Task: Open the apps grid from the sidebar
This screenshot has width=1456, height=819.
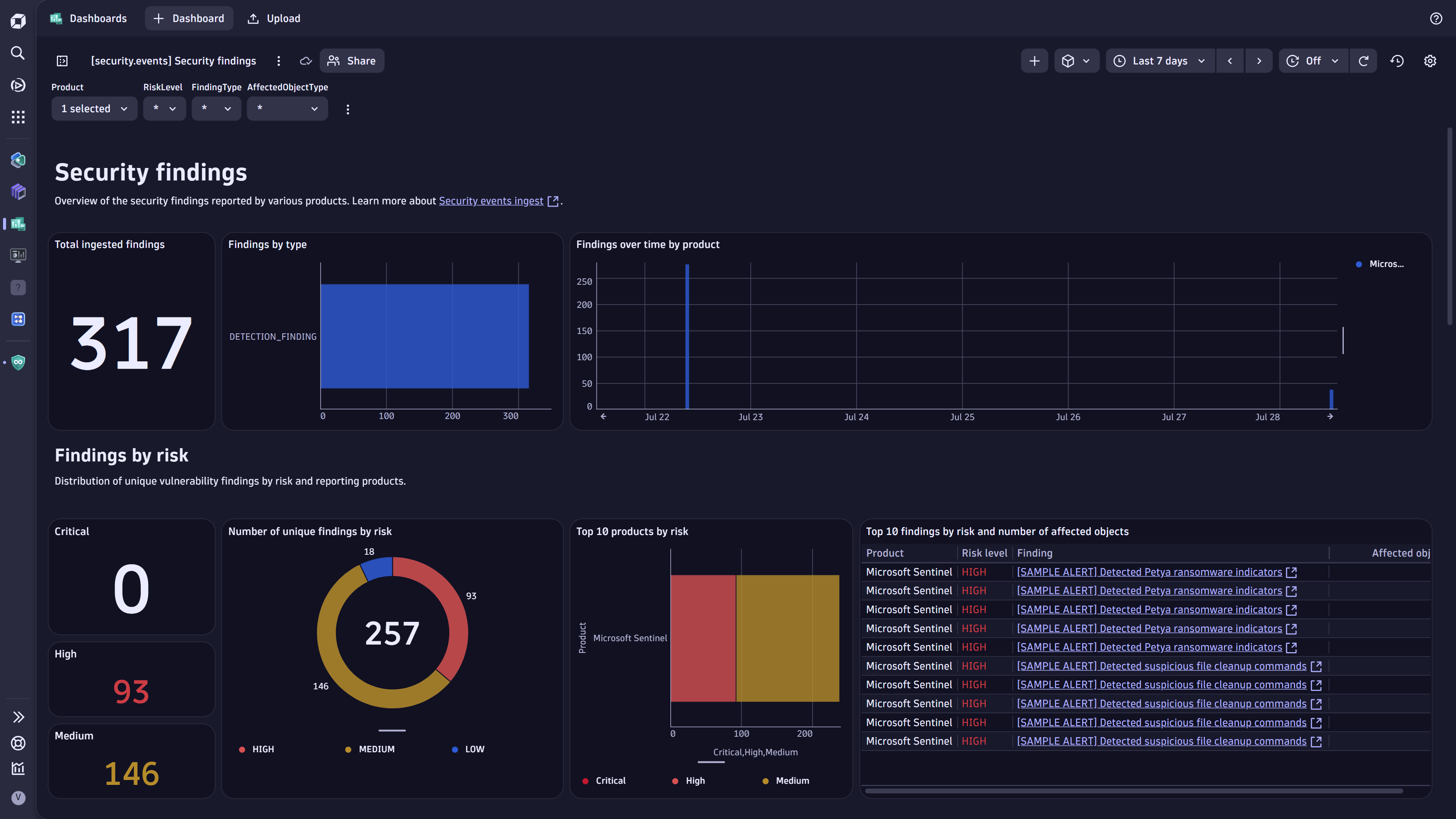Action: click(17, 117)
